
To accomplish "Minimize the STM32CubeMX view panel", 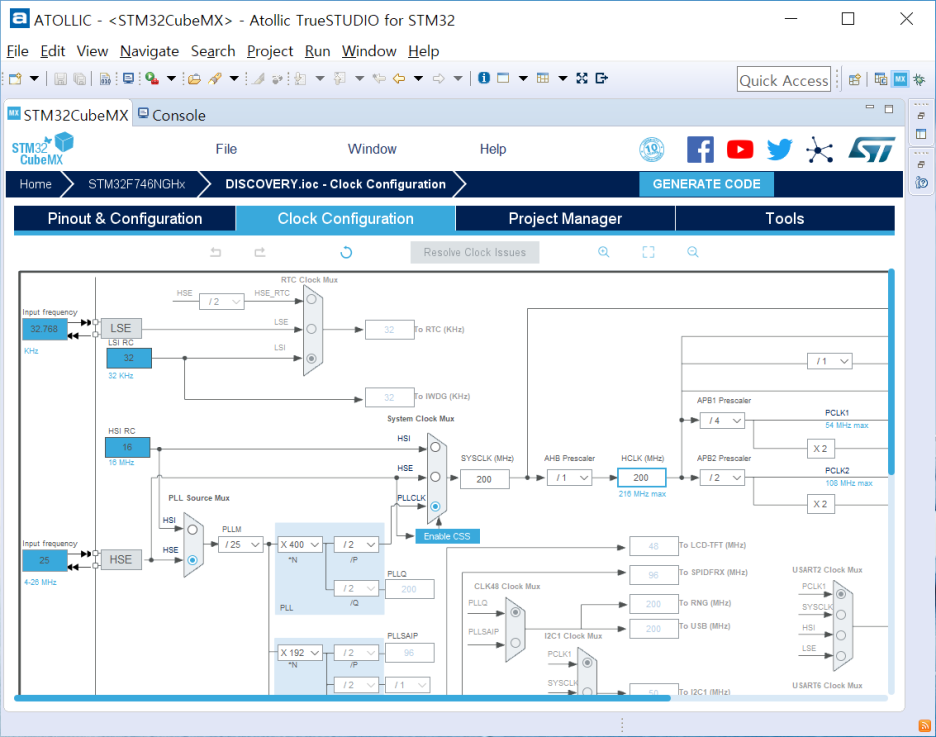I will [x=870, y=107].
